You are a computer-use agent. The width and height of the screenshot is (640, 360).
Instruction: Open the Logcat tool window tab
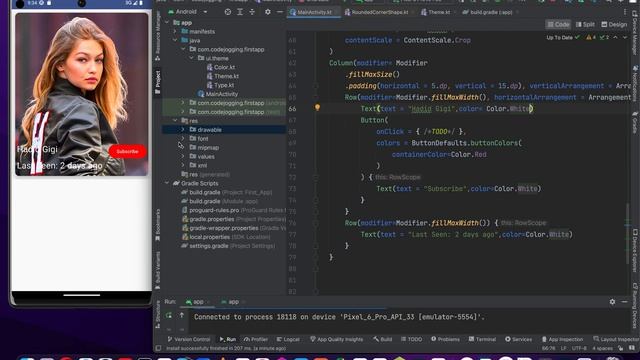pos(288,339)
